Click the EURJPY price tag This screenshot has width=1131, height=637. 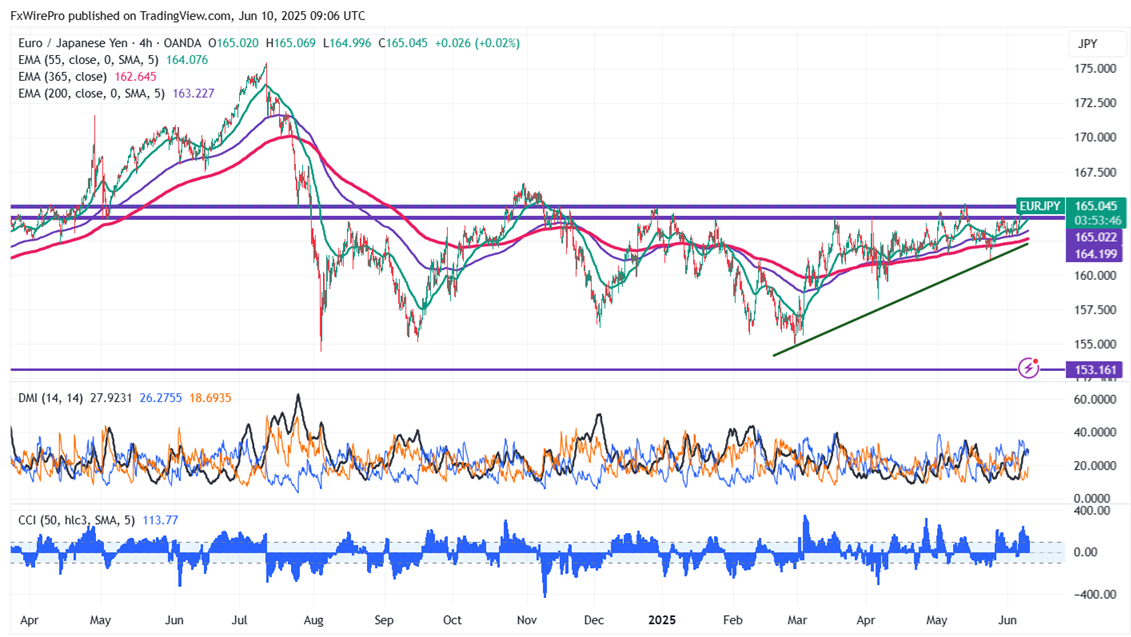1039,206
